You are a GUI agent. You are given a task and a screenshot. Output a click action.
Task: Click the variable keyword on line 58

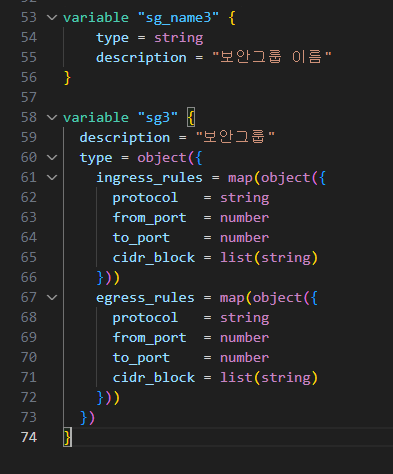(96, 118)
